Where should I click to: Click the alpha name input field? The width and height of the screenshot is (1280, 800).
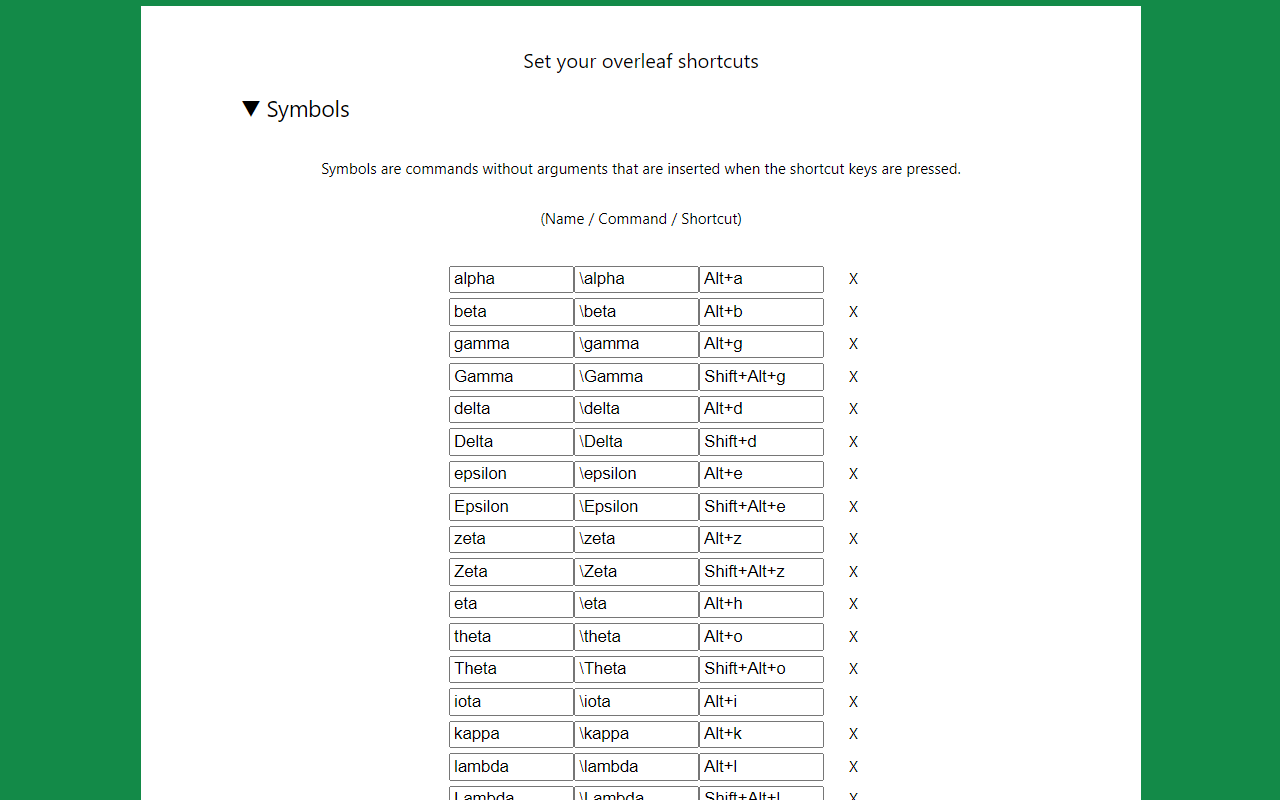coord(511,279)
